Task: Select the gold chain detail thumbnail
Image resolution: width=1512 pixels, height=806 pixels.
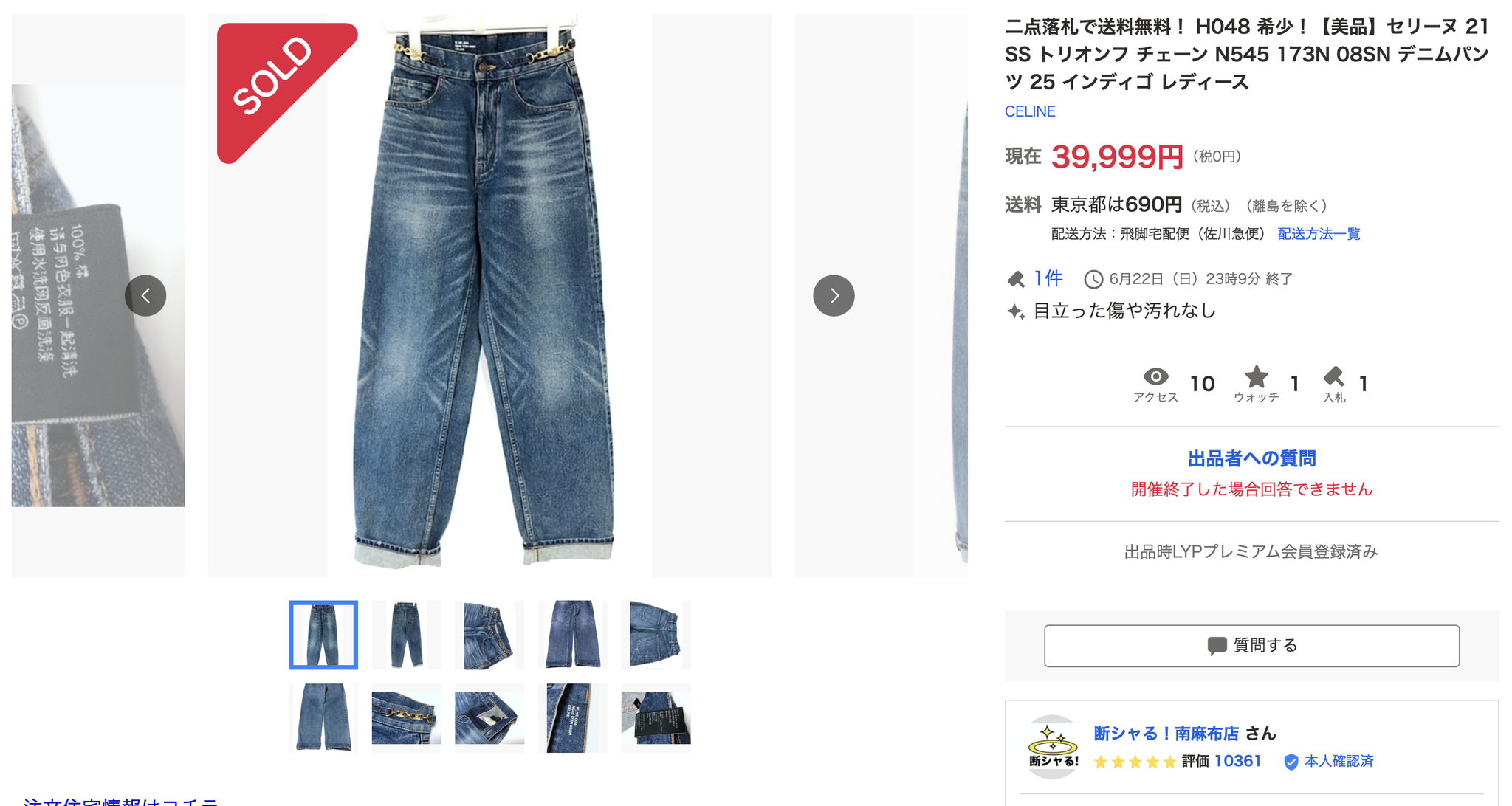Action: click(x=406, y=718)
